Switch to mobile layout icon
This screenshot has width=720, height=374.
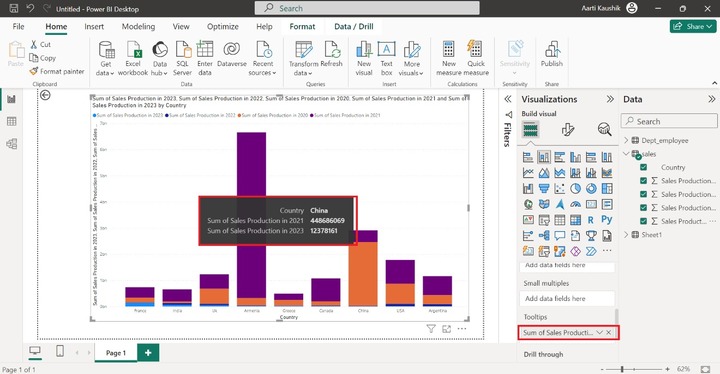point(60,351)
